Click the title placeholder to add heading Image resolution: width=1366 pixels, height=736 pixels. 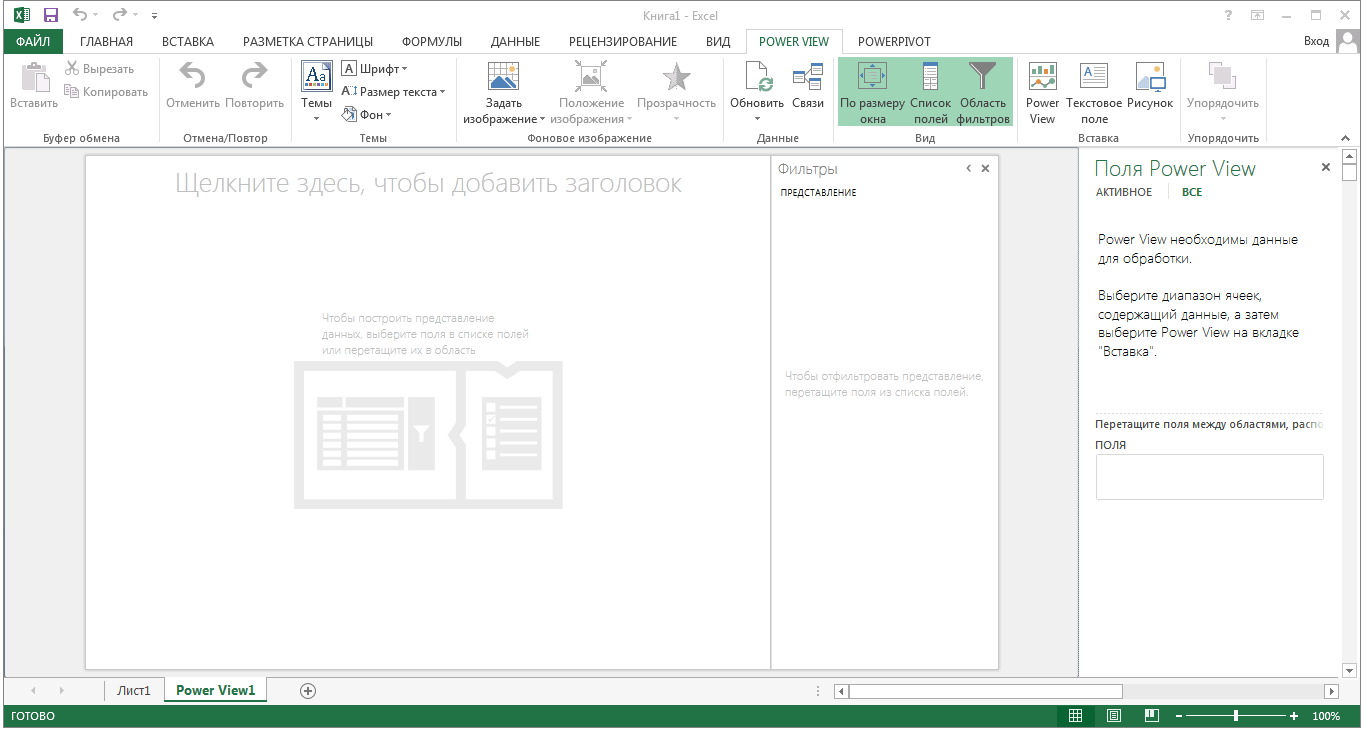coord(428,183)
